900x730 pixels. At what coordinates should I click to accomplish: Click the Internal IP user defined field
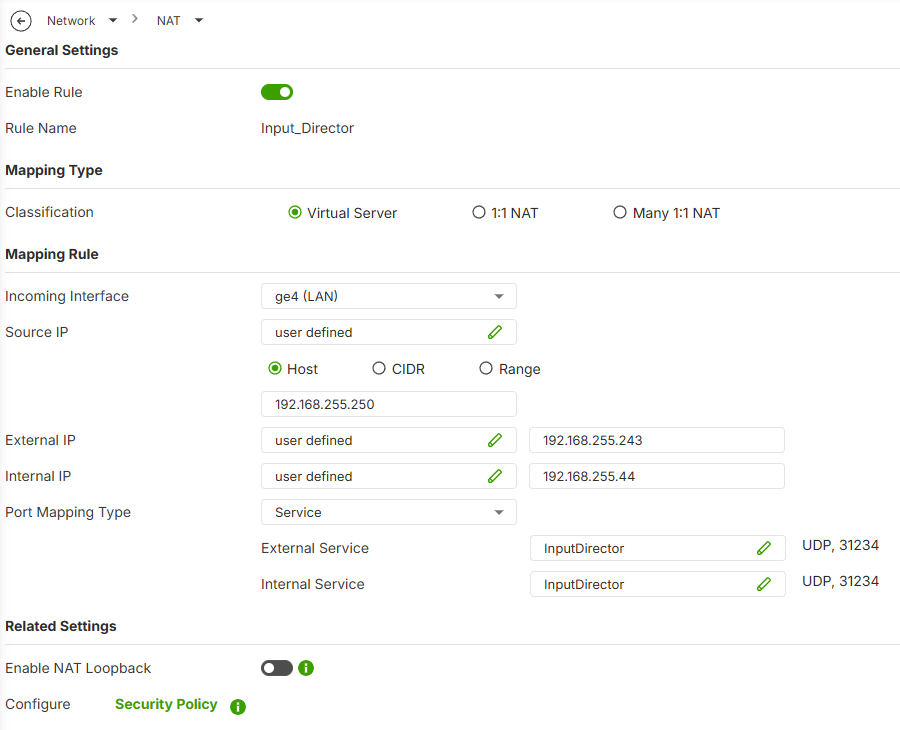click(389, 476)
